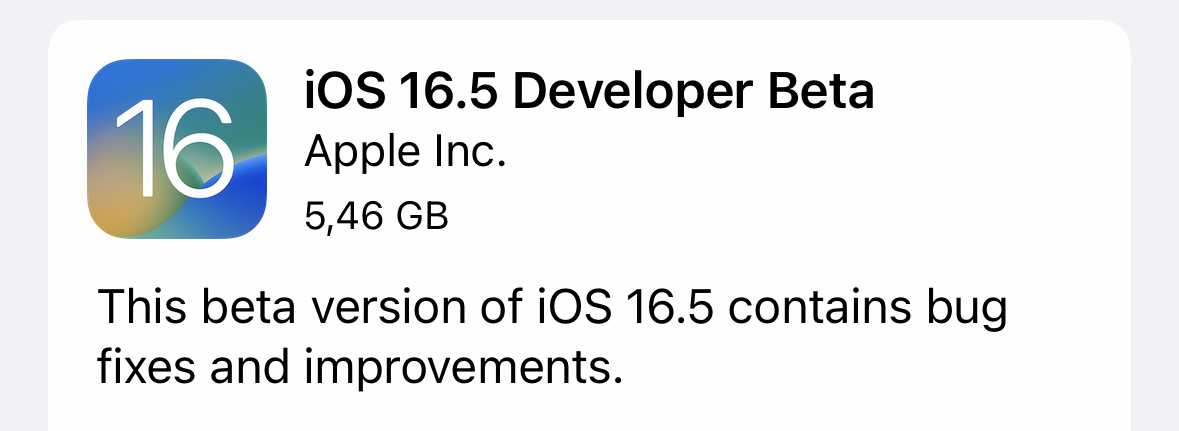Click the word Apple in publisher name

pyautogui.click(x=359, y=153)
